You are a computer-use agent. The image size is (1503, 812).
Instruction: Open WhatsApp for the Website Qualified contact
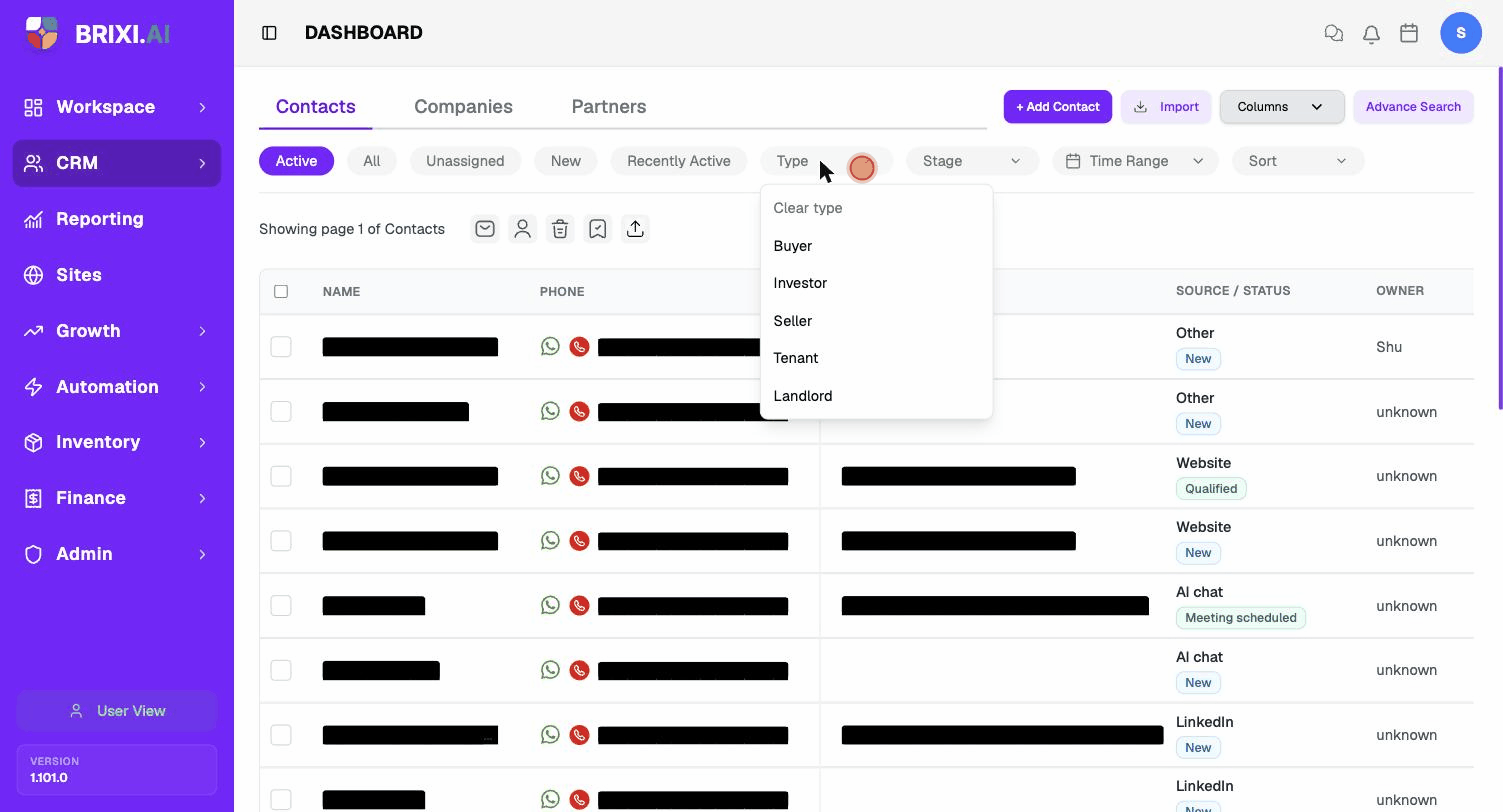pos(550,475)
